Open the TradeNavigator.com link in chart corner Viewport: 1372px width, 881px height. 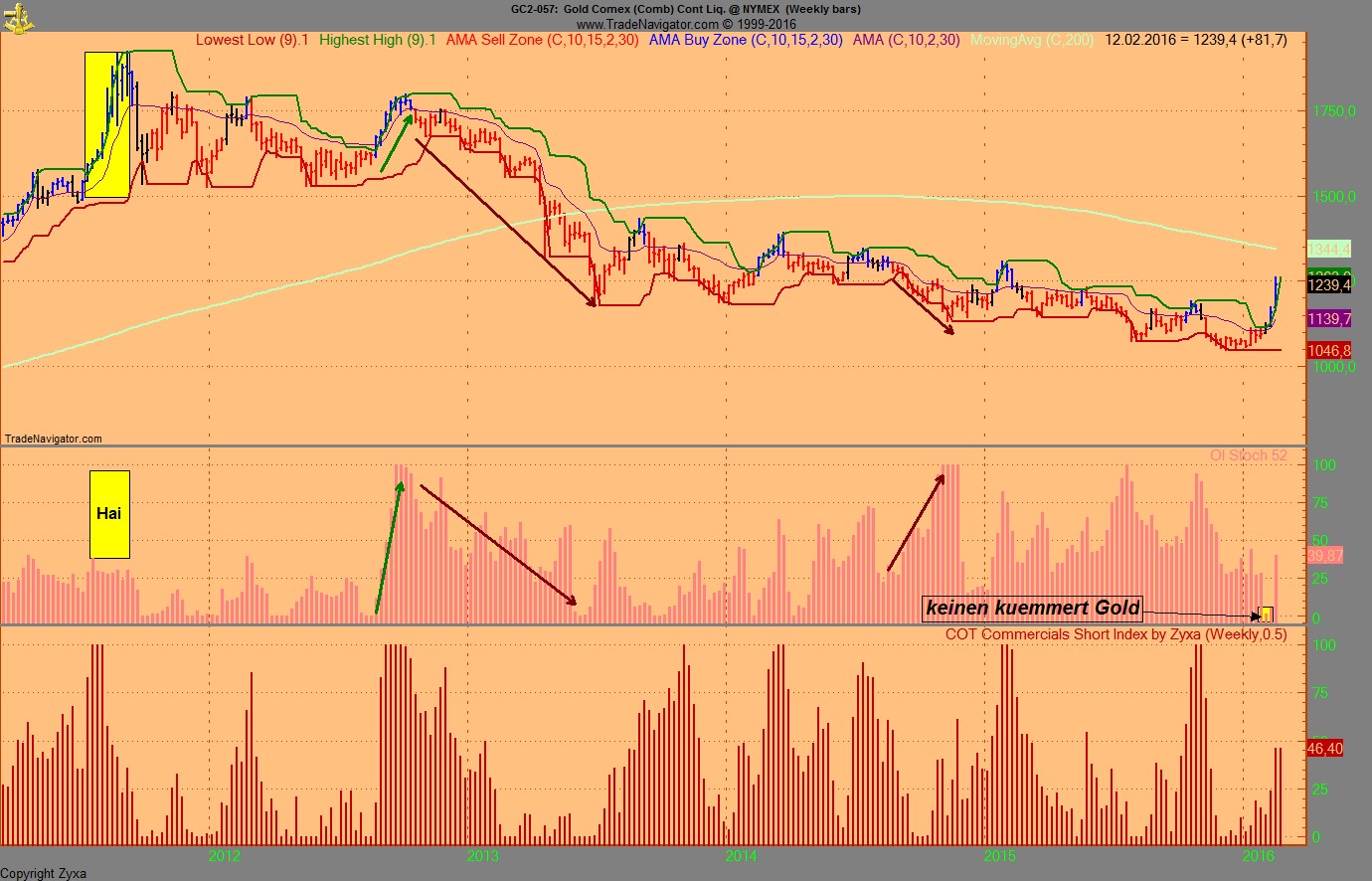click(53, 439)
